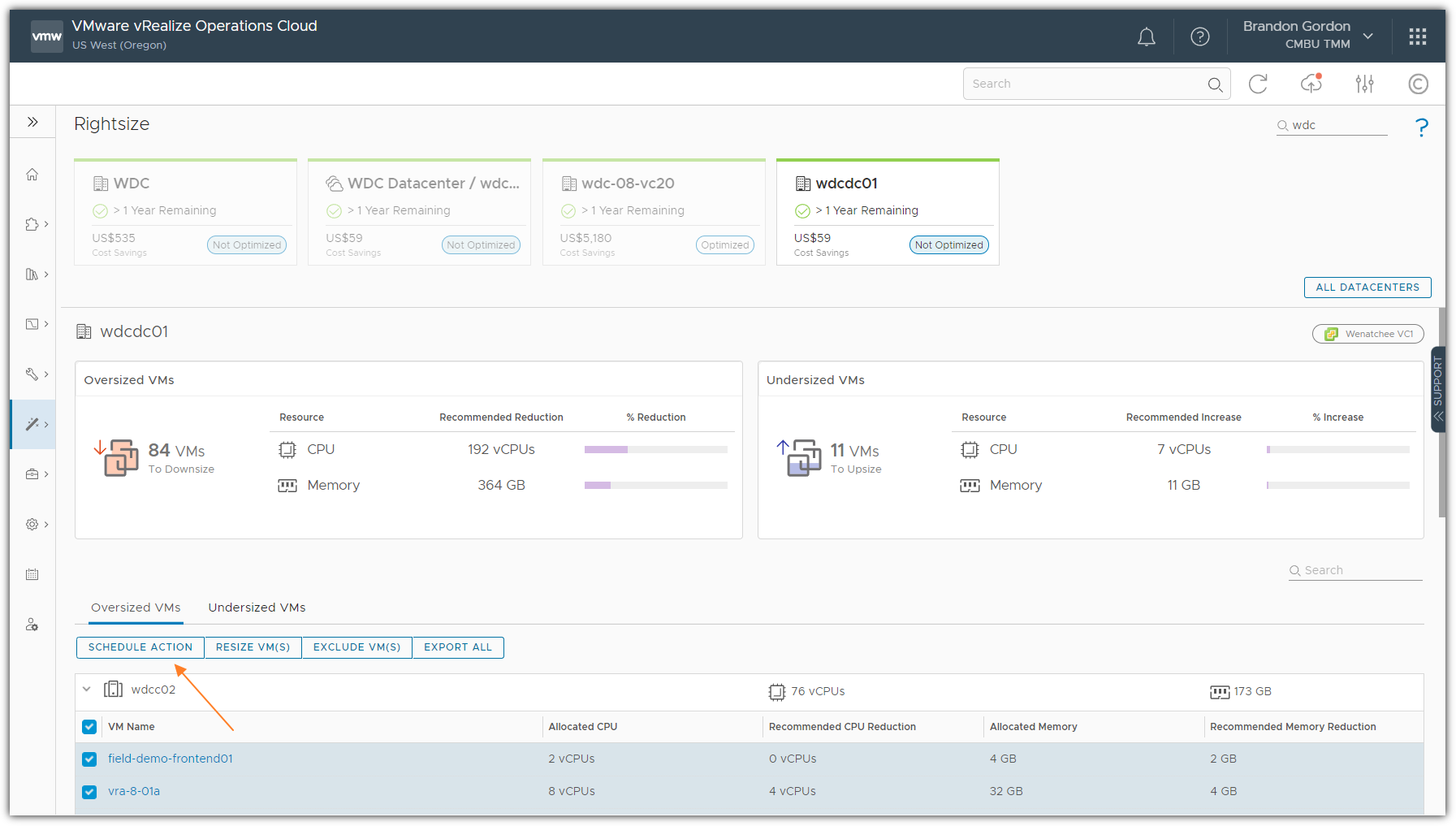
Task: Click the help question mark in header
Action: coord(1199,37)
